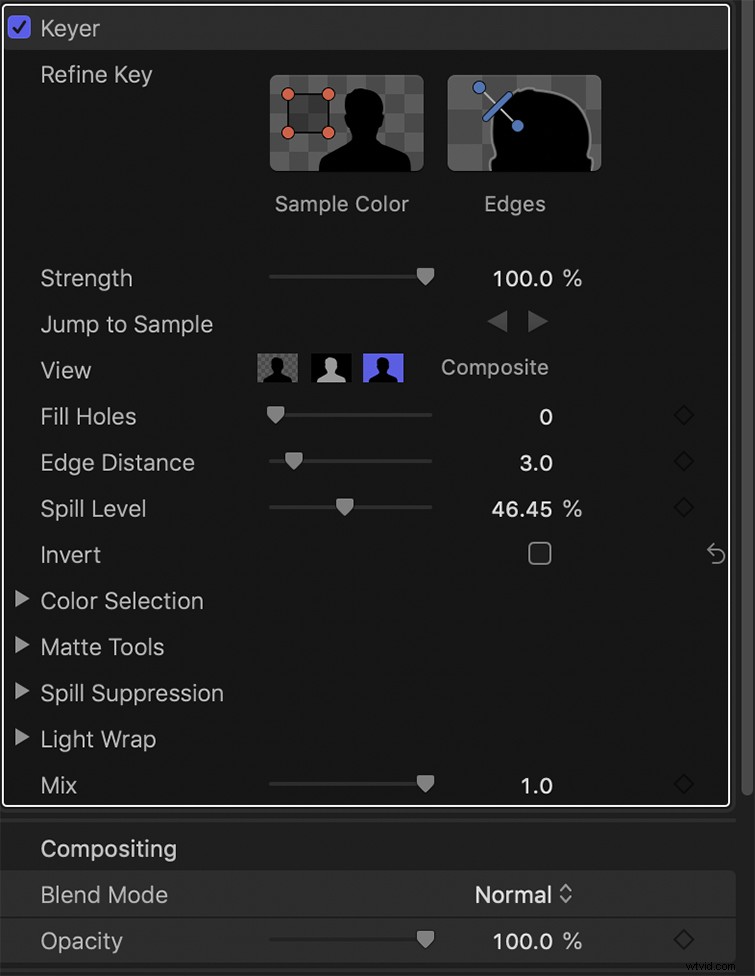Reset Invert parameter with the curved arrow
The height and width of the screenshot is (976, 755).
point(716,554)
